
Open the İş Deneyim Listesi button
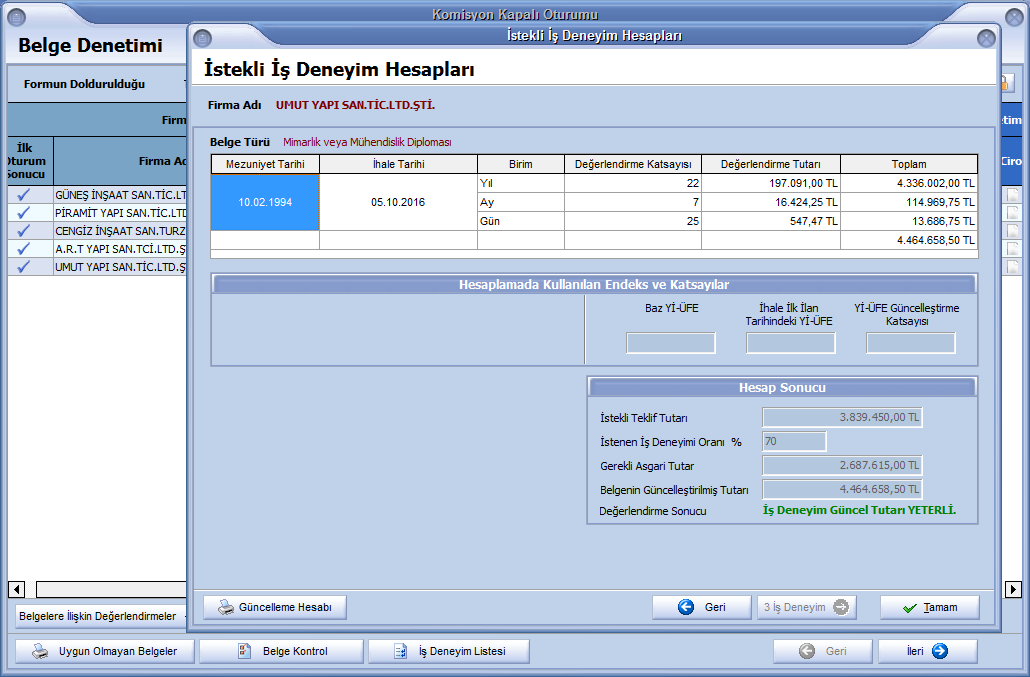[400, 651]
